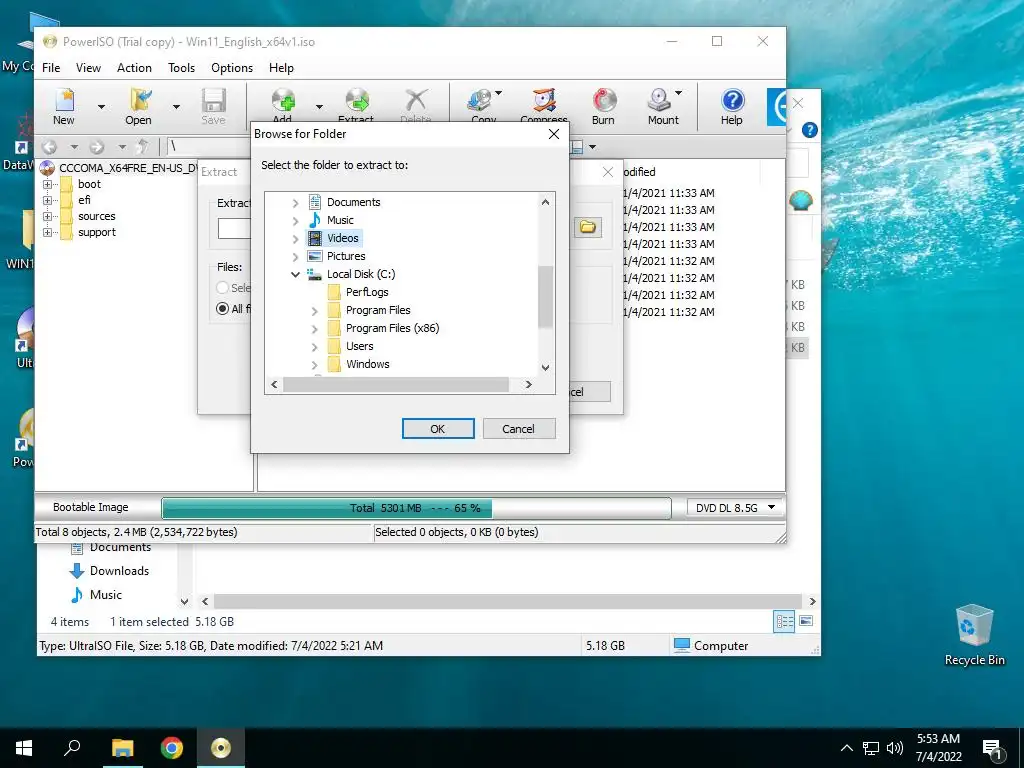Collapse the Local Disk (C:) node
1024x768 pixels.
click(x=295, y=274)
